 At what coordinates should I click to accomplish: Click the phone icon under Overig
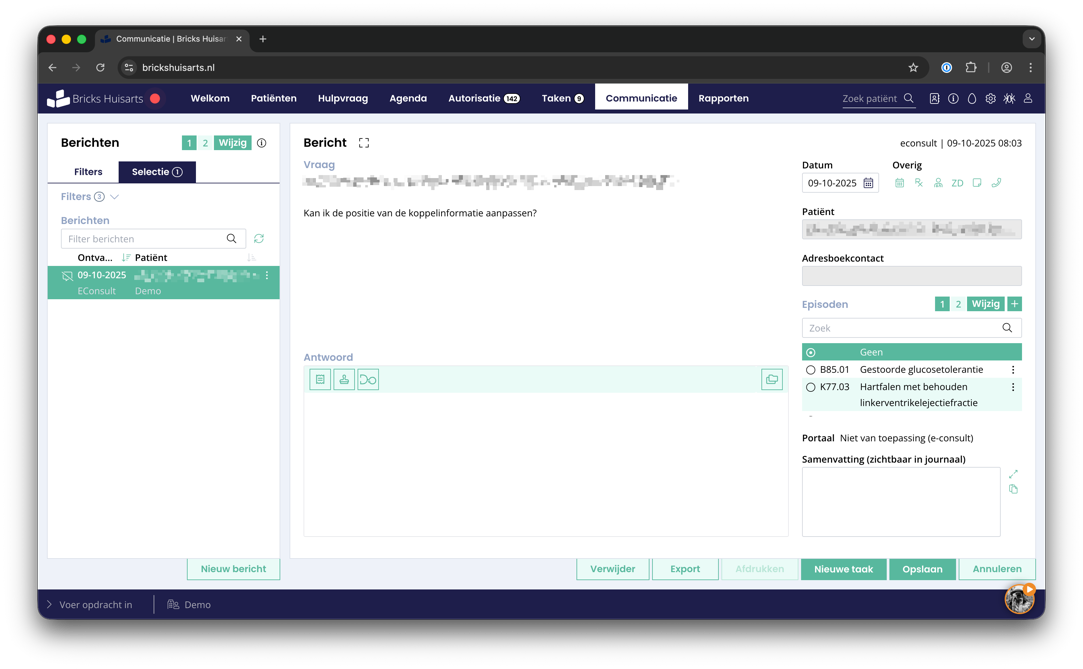(x=996, y=183)
